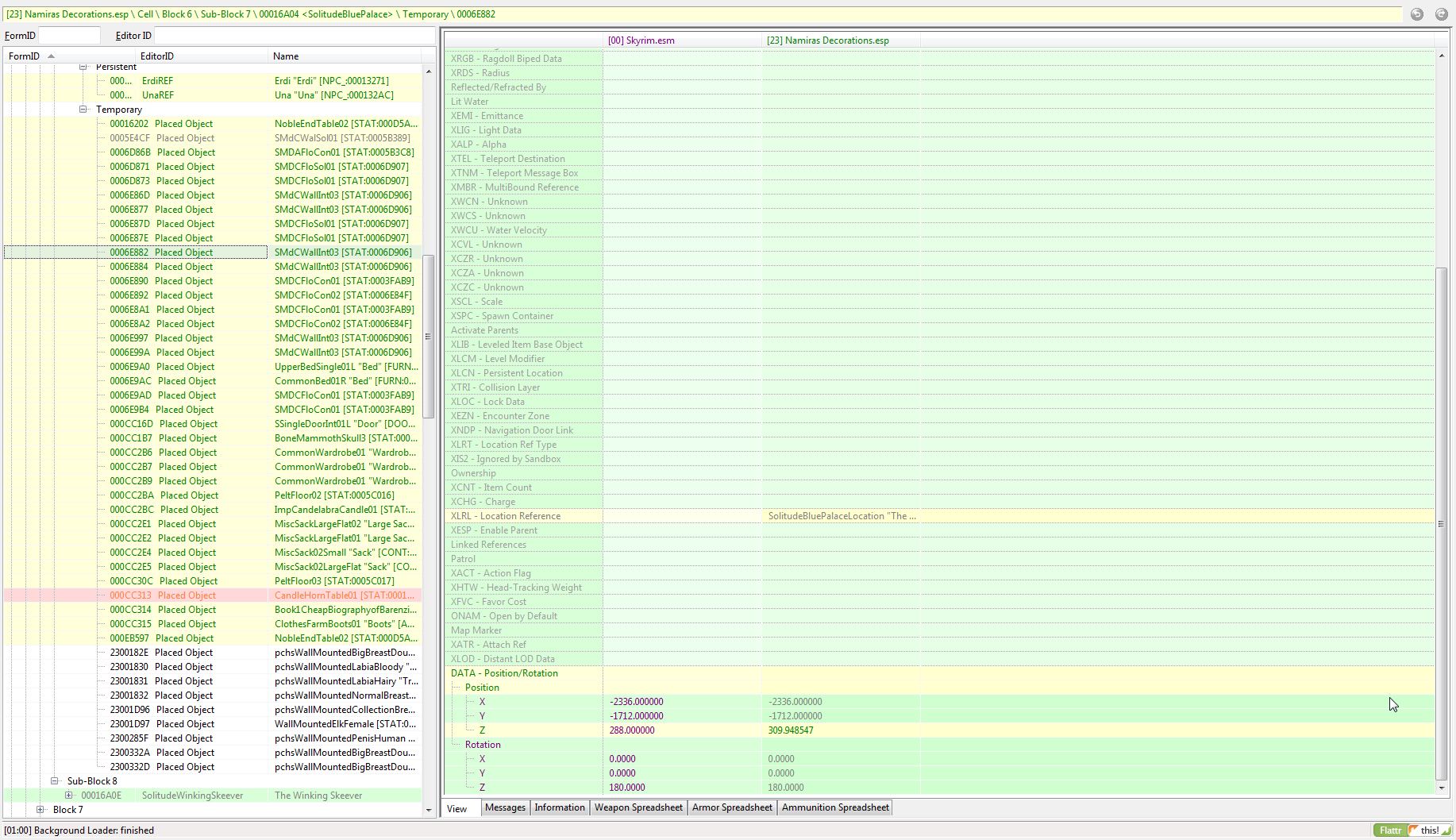Open the Ammunition Spreadsheet tab

click(x=835, y=807)
